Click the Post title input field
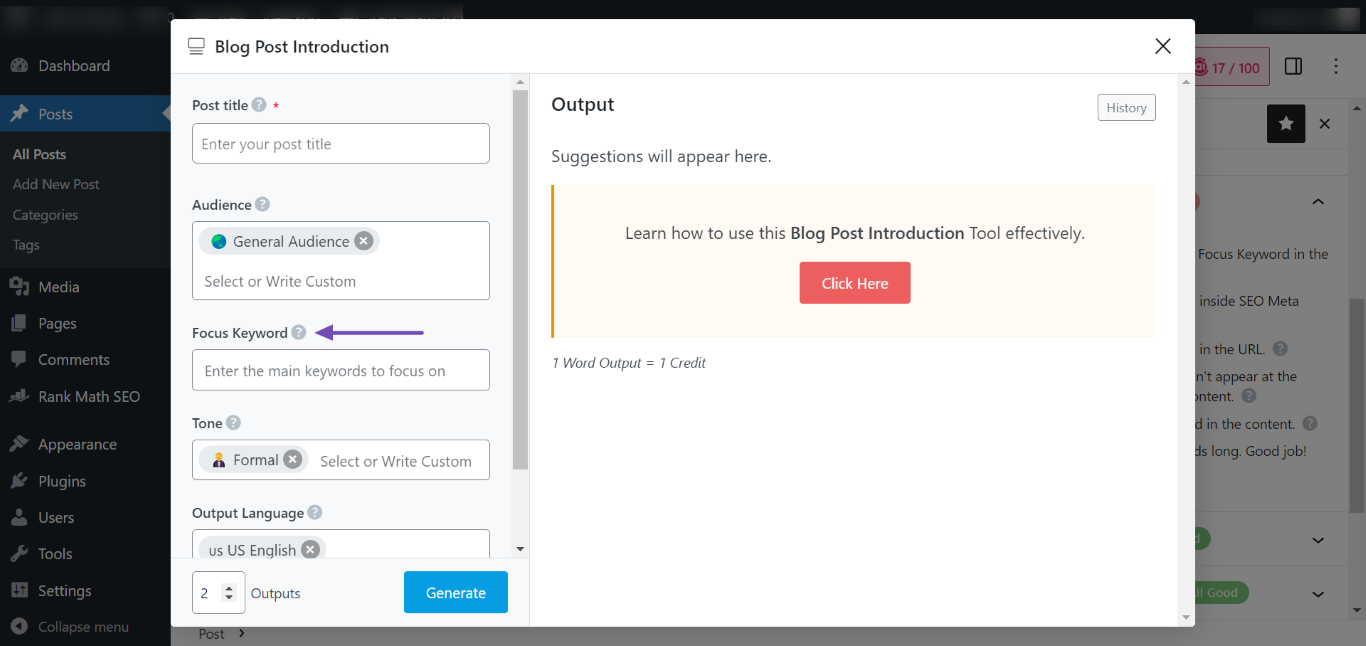 (x=341, y=144)
